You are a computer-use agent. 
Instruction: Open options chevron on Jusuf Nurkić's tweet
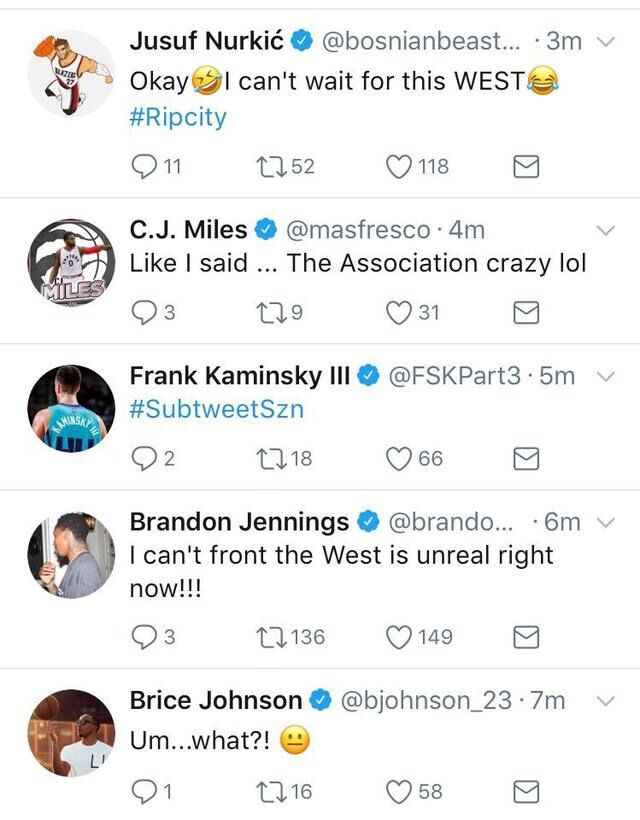(604, 41)
